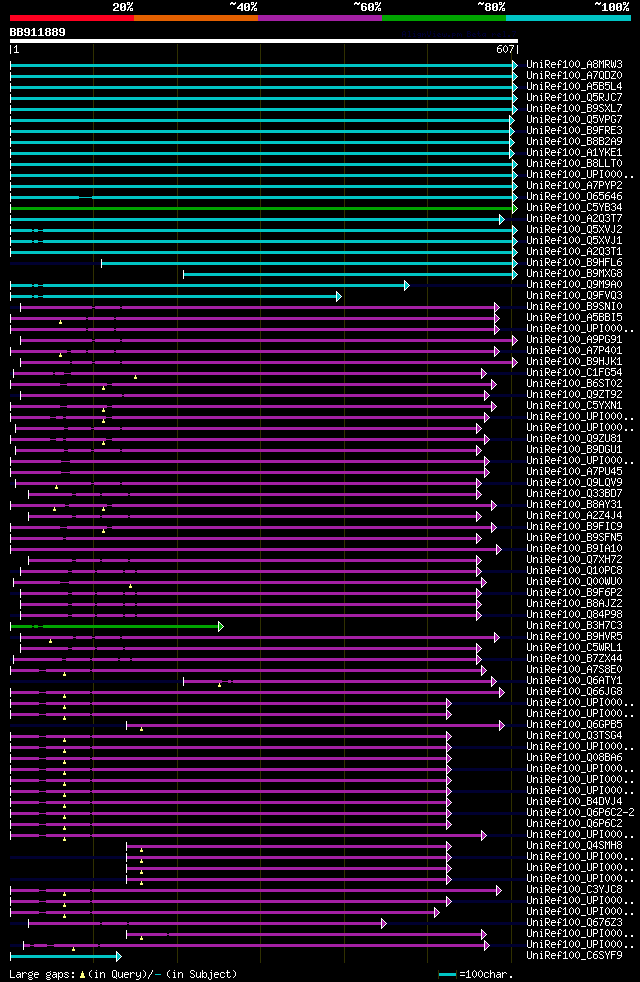The height and width of the screenshot is (982, 640).
Task: Click hit label UniRef100_Q6ATY1
Action: [574, 681]
